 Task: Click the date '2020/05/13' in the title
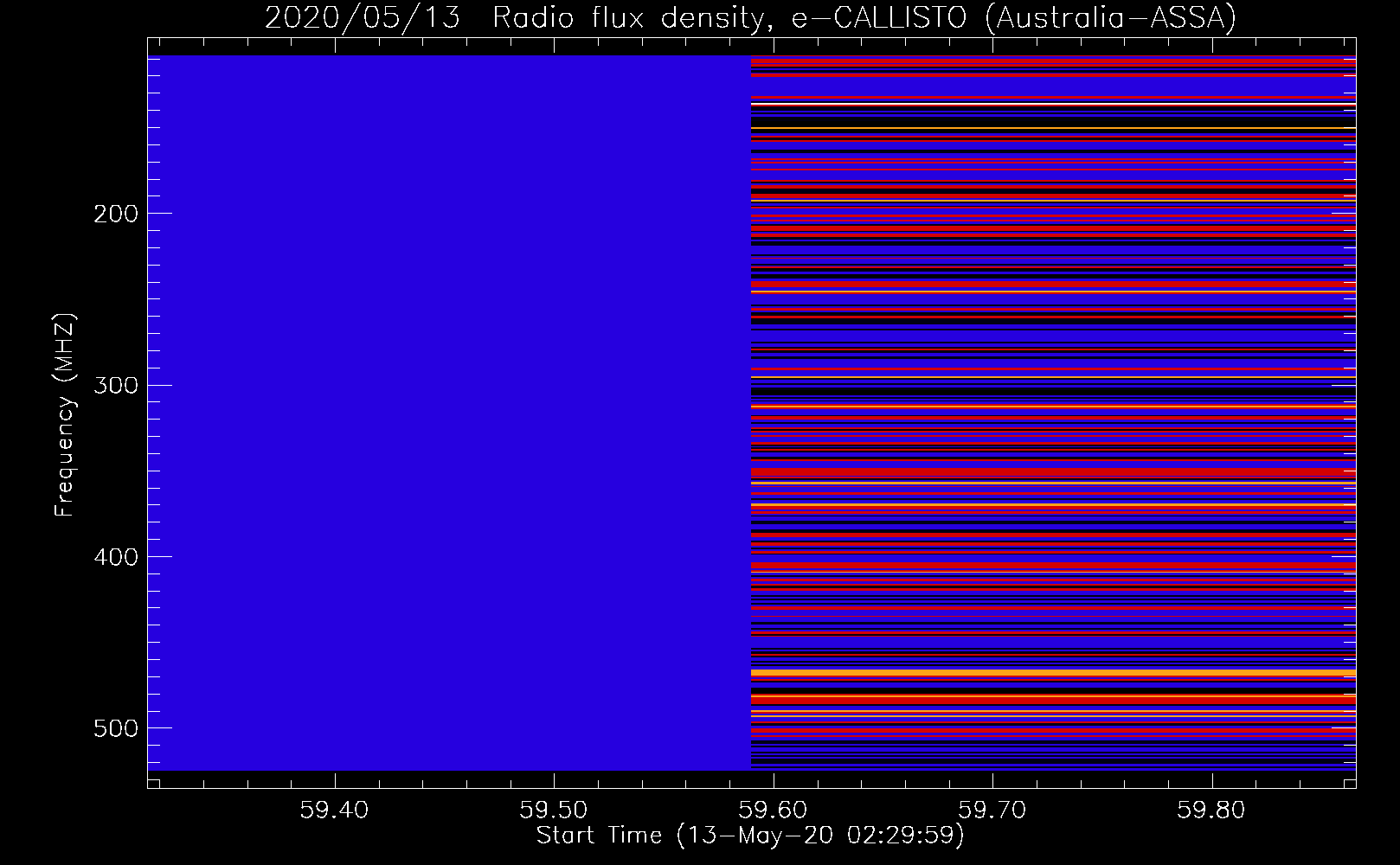pos(363,18)
